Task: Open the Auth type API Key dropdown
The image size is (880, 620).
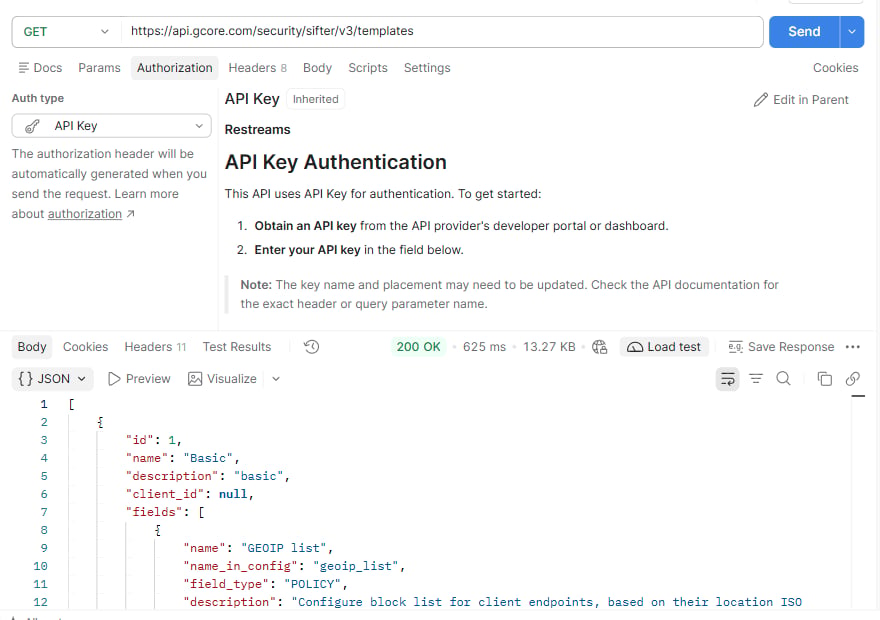Action: tap(112, 126)
